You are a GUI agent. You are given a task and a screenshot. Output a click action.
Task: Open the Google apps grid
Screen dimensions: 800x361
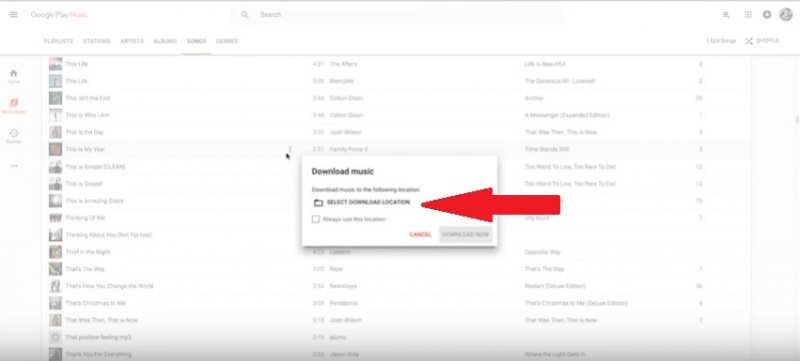coord(748,15)
